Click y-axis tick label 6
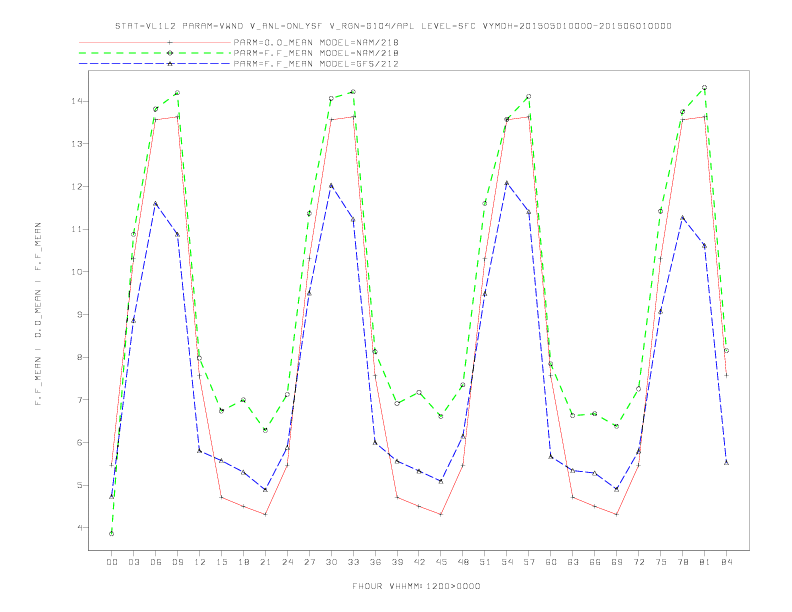The image size is (792, 612). 80,442
